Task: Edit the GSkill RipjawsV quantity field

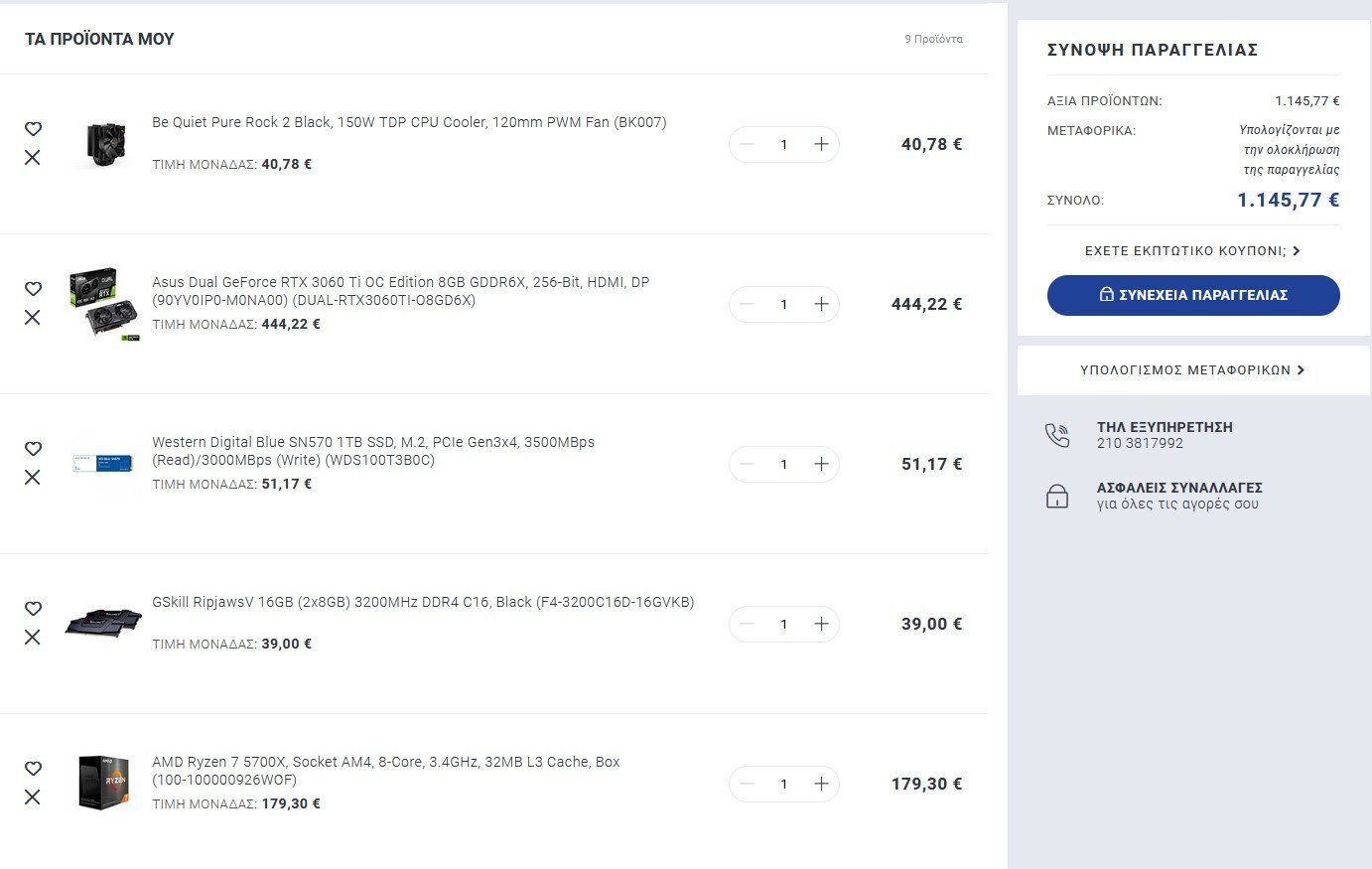Action: (x=783, y=624)
